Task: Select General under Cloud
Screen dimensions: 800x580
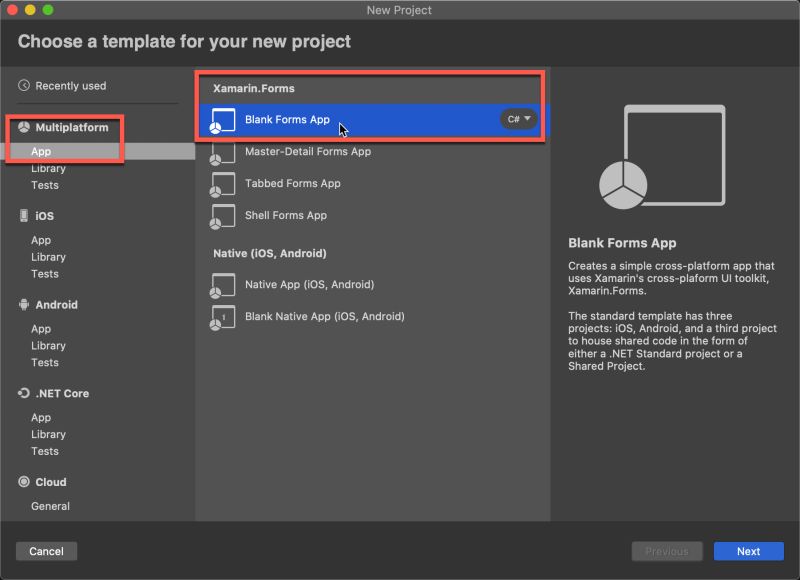Action: point(52,506)
